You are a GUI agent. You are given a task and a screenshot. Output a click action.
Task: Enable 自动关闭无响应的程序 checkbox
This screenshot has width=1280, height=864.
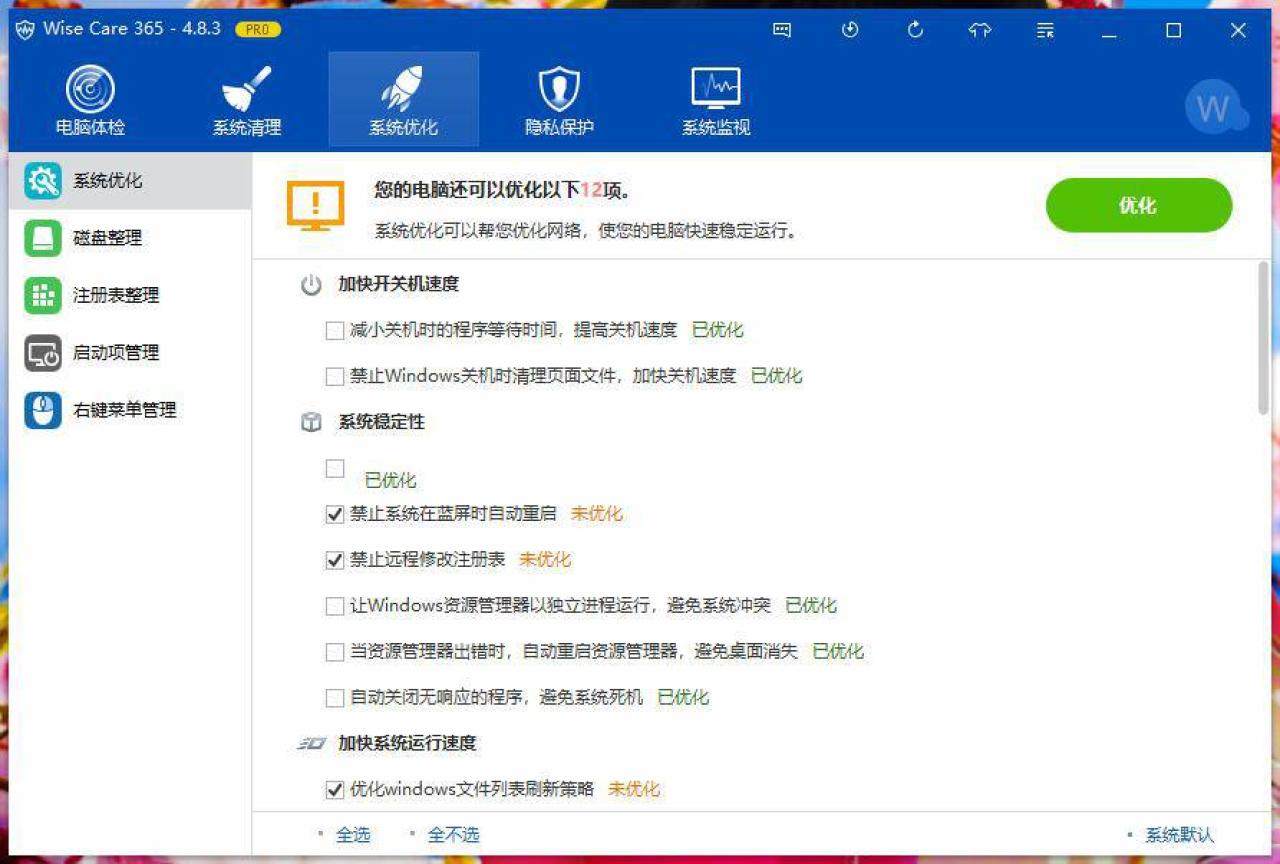[x=335, y=697]
